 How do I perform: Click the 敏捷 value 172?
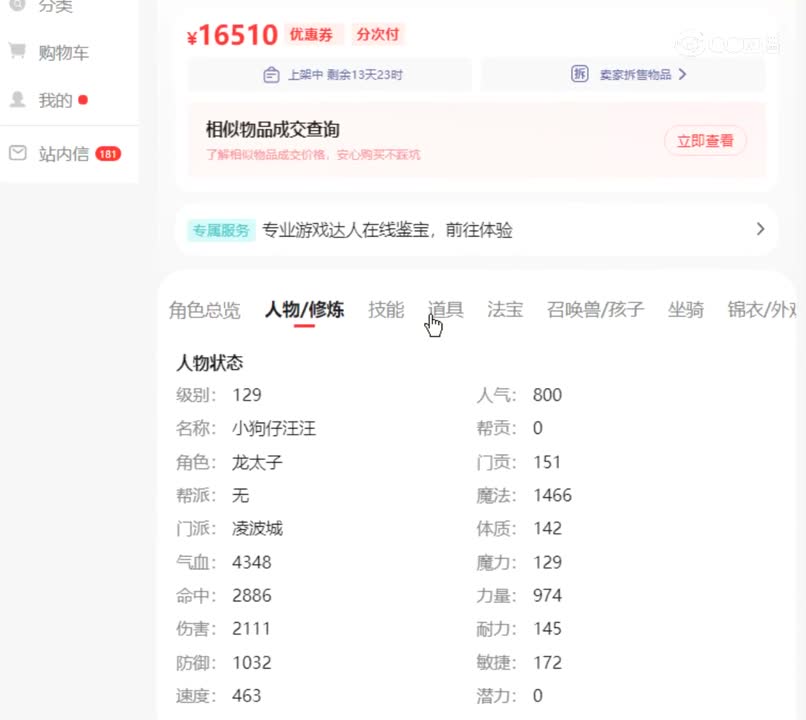tap(547, 662)
